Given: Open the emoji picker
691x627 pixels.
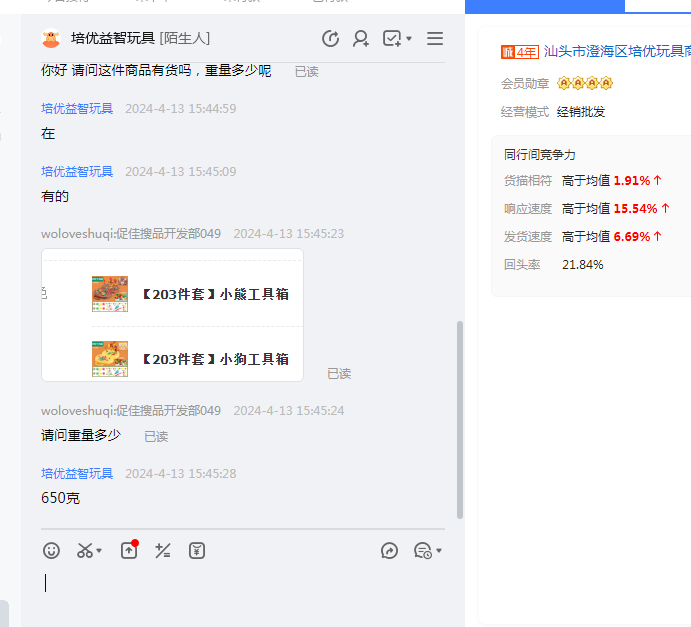Looking at the screenshot, I should 52,550.
